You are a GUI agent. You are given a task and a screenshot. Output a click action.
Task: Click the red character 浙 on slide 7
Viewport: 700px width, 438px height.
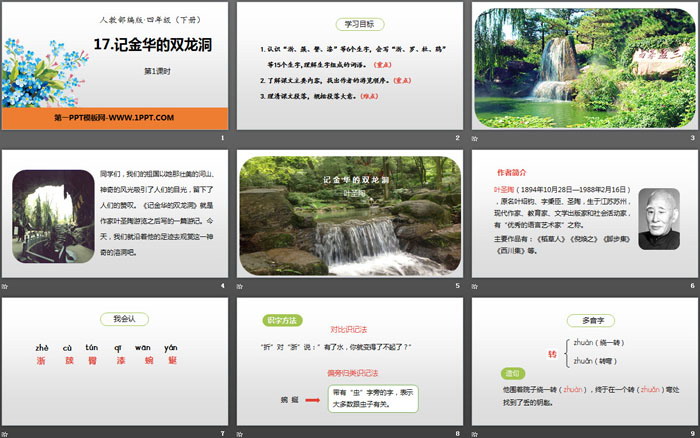[x=41, y=360]
